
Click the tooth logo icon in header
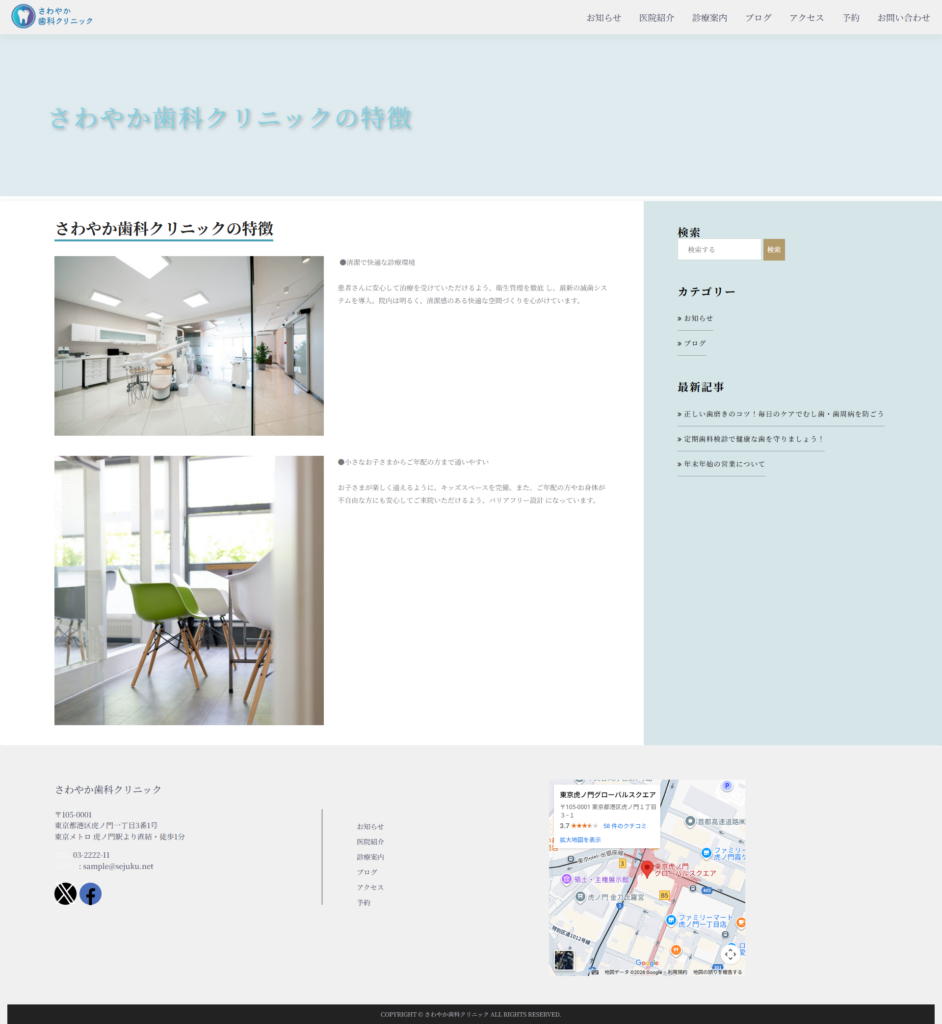pyautogui.click(x=23, y=16)
